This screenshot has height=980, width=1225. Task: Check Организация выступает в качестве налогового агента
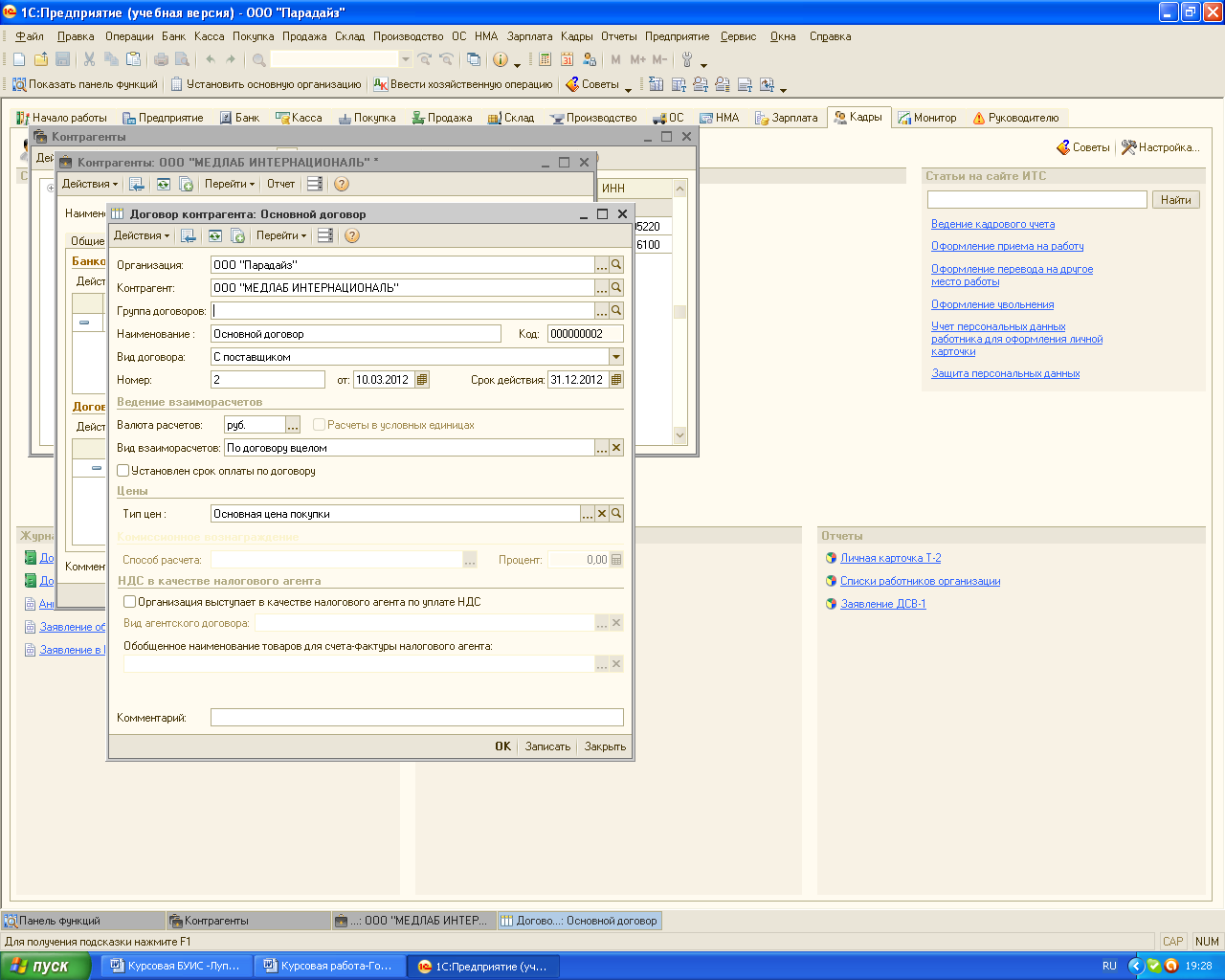[x=130, y=602]
